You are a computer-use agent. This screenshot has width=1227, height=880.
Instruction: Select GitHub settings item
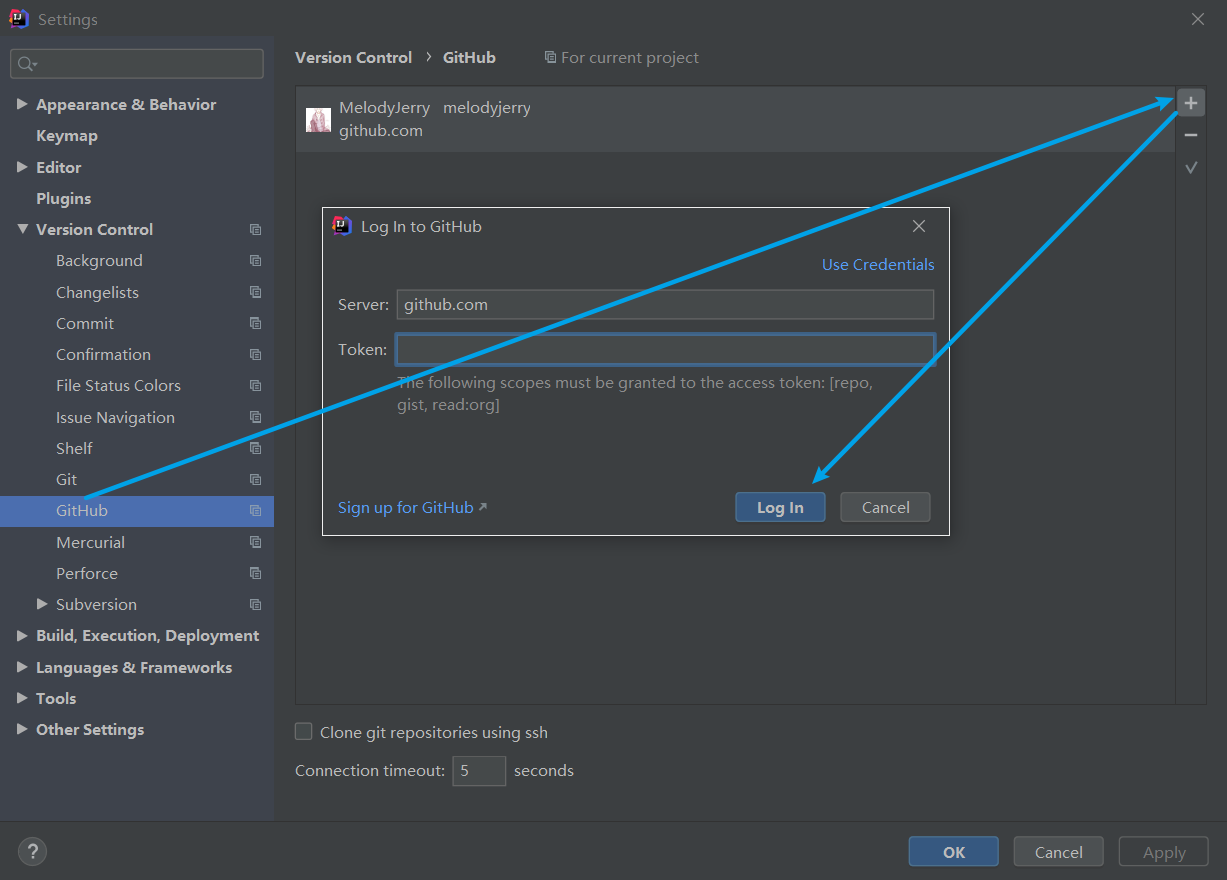click(137, 511)
